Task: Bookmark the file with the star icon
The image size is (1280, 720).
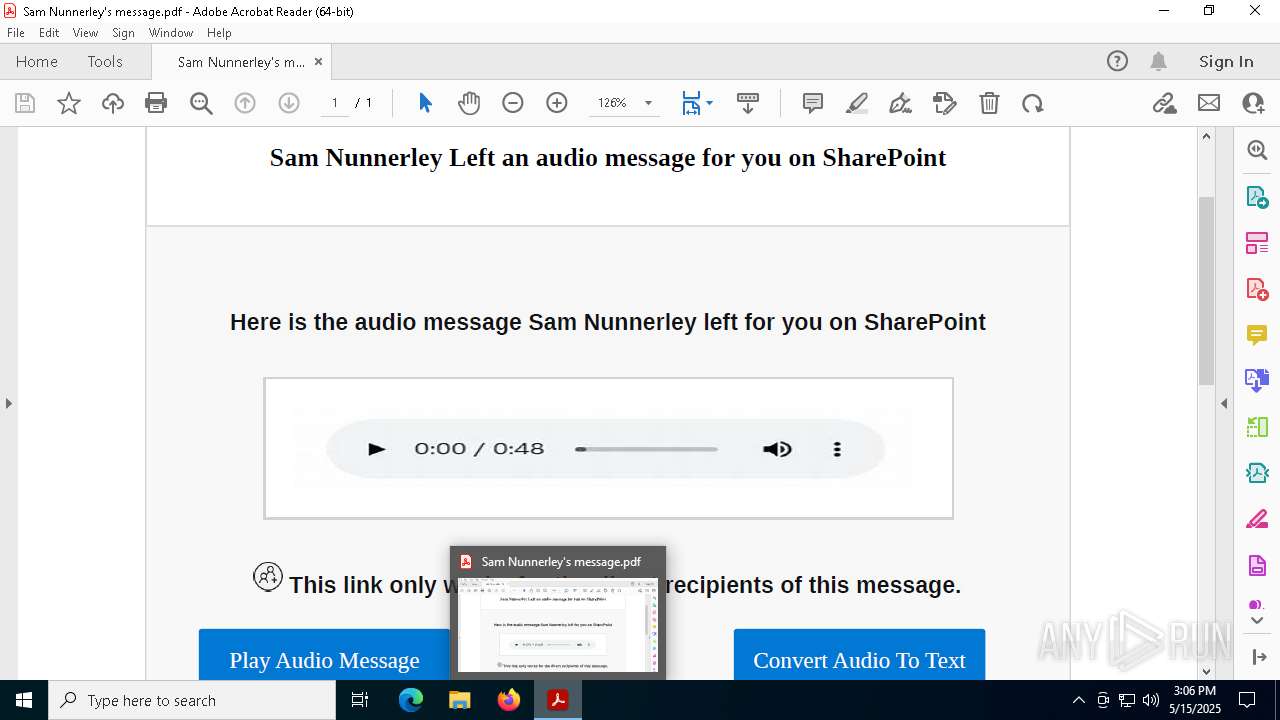Action: pos(69,103)
